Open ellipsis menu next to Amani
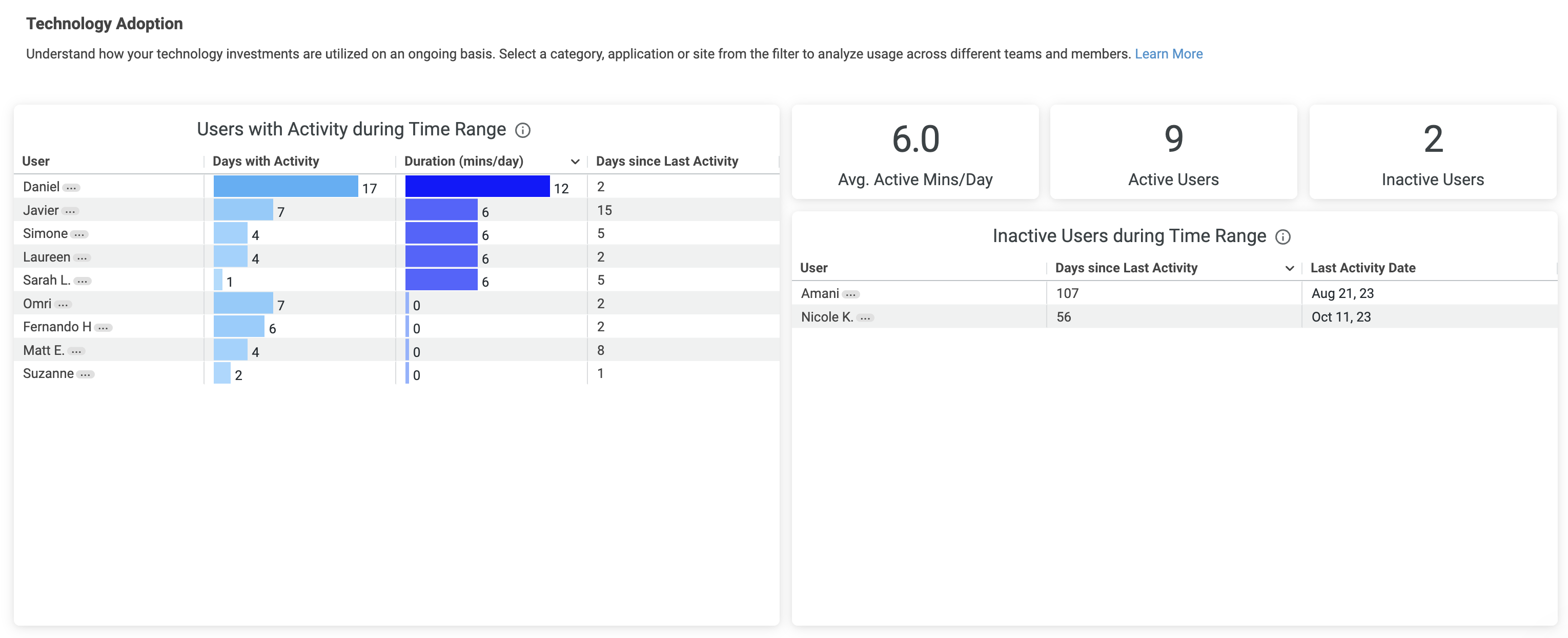 tap(850, 295)
